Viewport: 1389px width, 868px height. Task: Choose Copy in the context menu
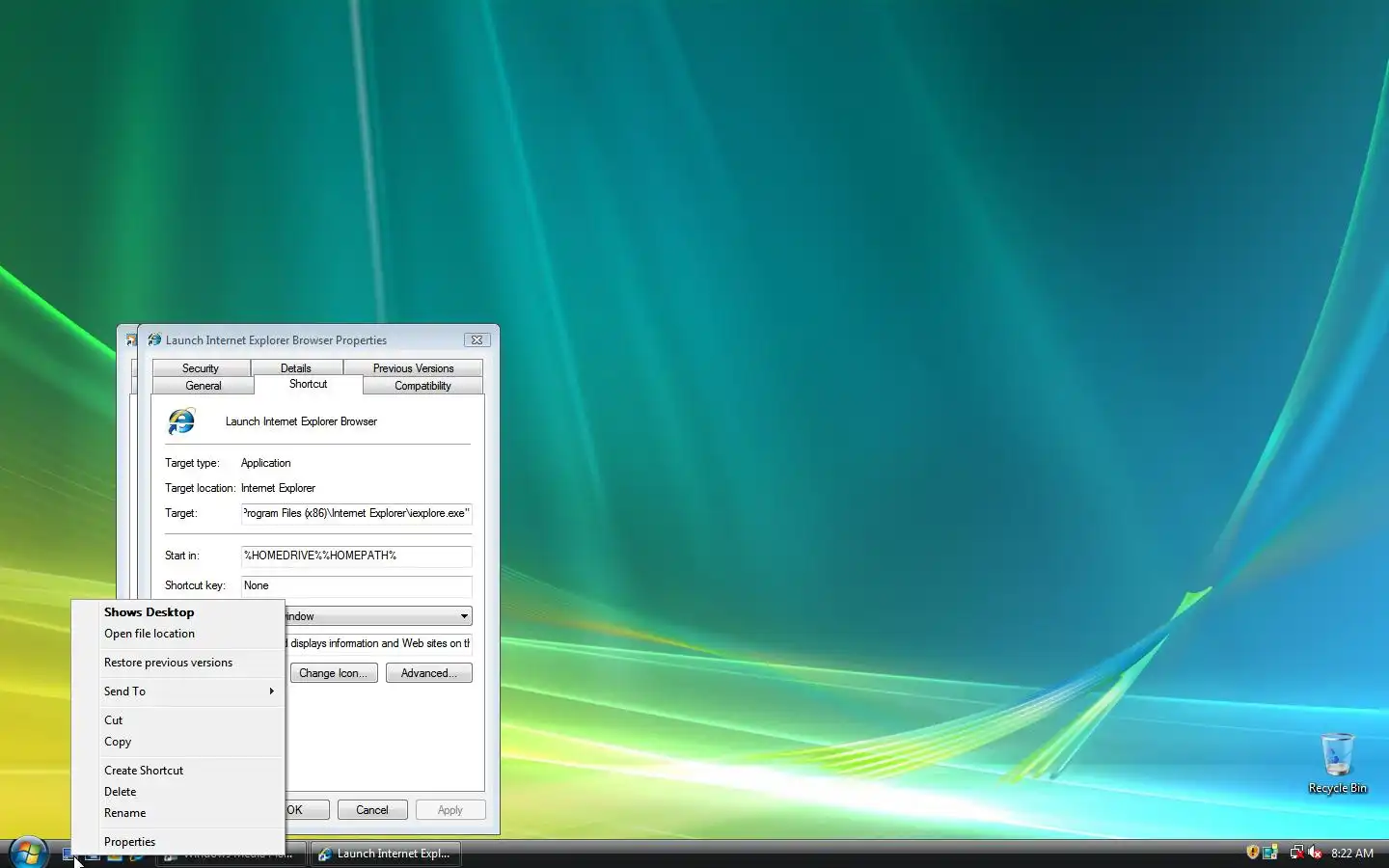[178, 742]
